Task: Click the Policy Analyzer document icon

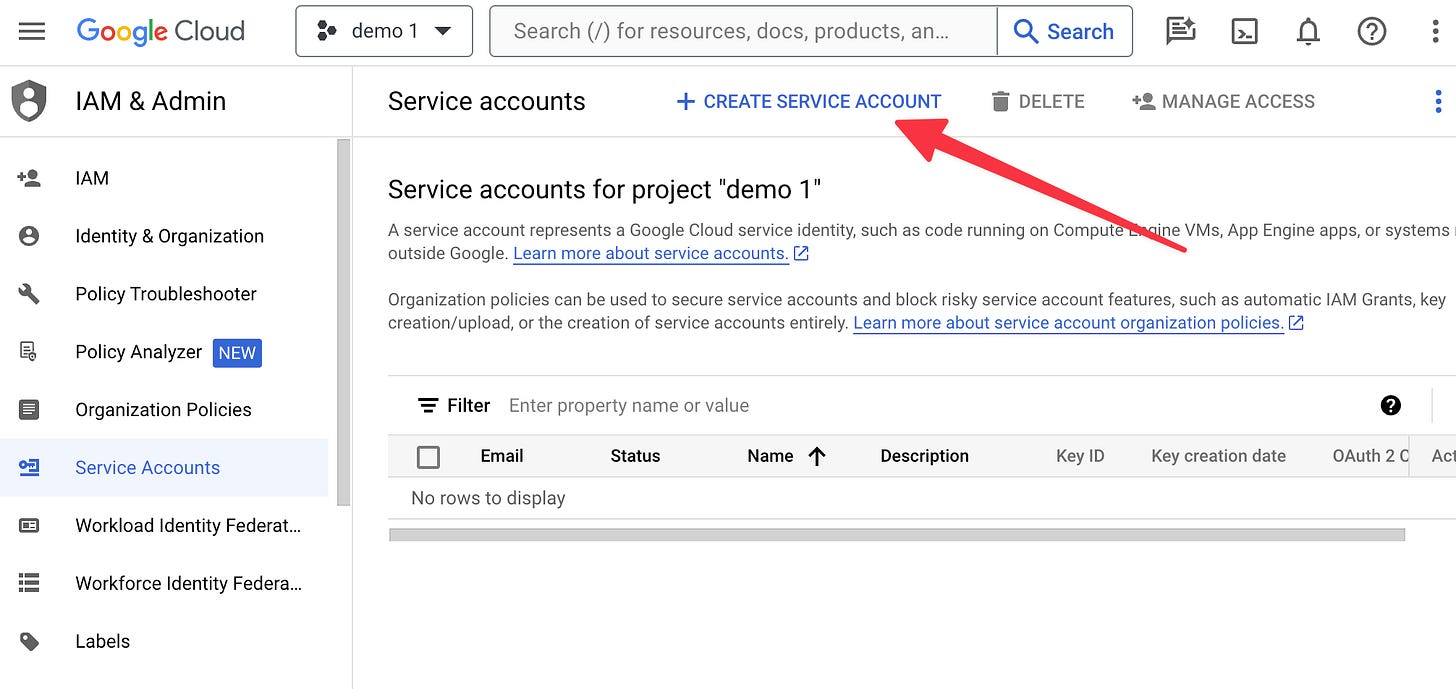Action: pos(29,352)
